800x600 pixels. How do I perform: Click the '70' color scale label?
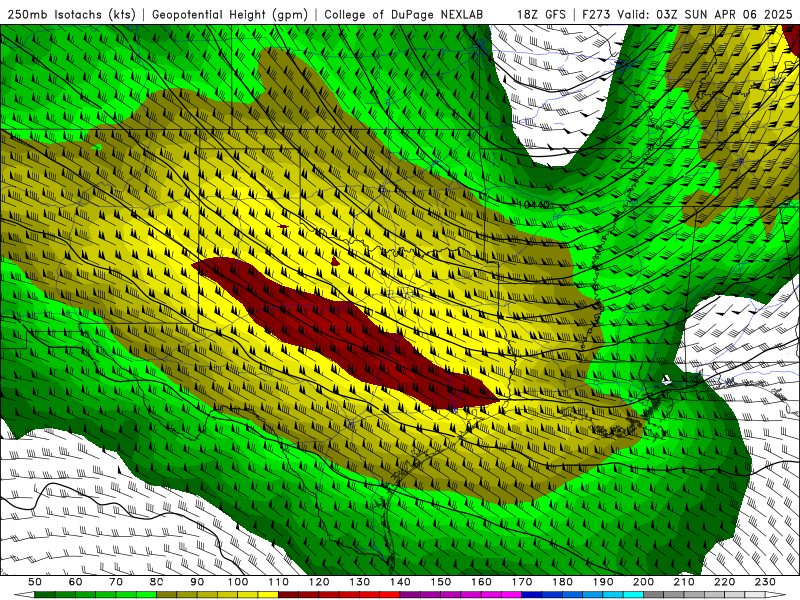pos(116,582)
